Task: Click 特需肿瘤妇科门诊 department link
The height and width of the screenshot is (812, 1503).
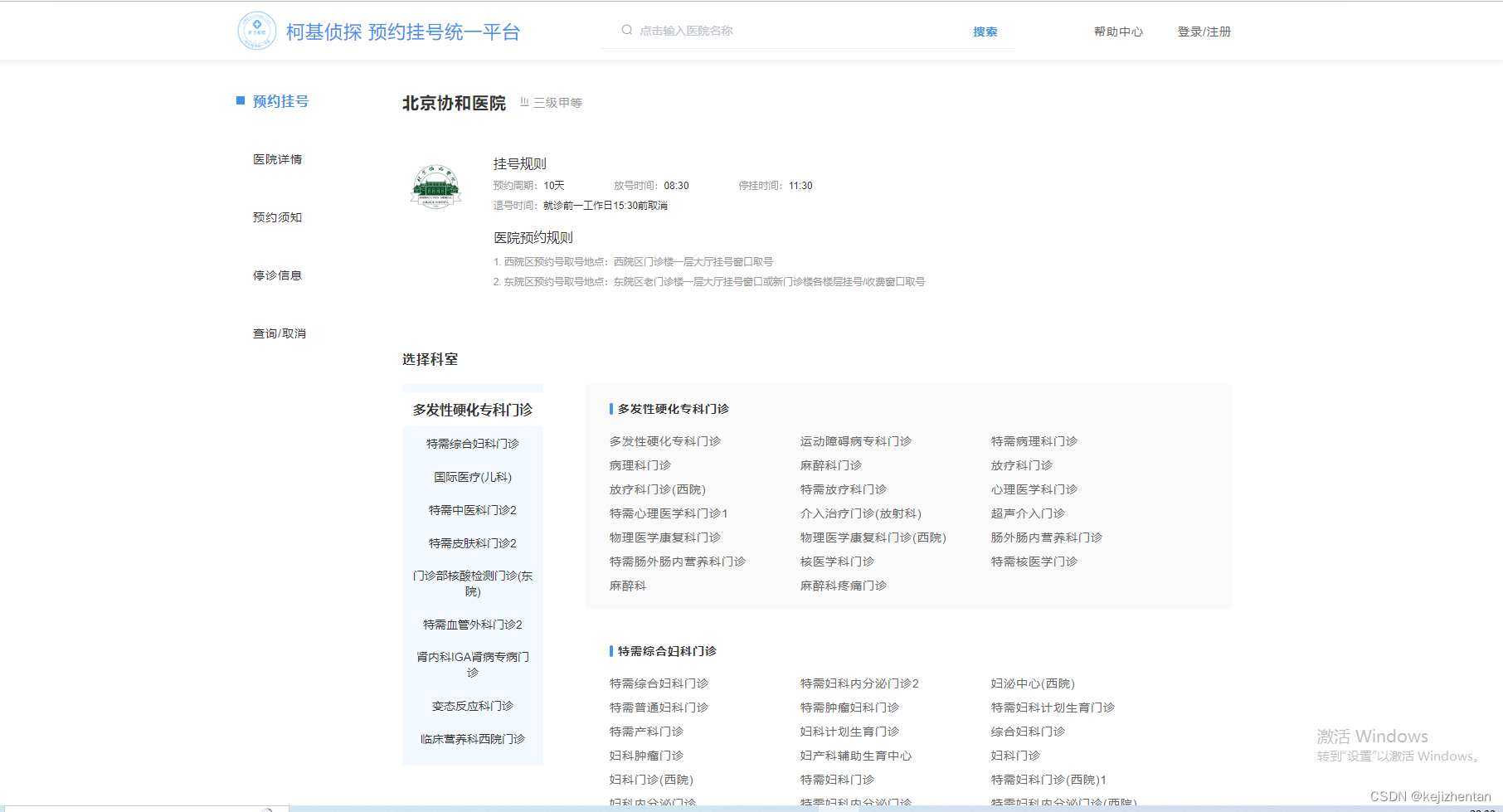Action: [850, 707]
